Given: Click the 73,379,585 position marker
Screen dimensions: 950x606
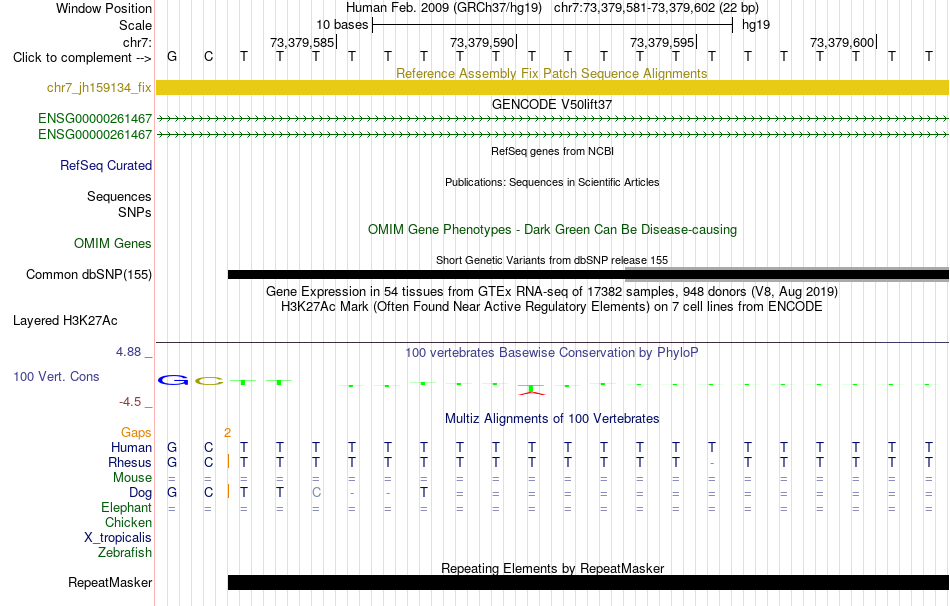Looking at the screenshot, I should [302, 42].
